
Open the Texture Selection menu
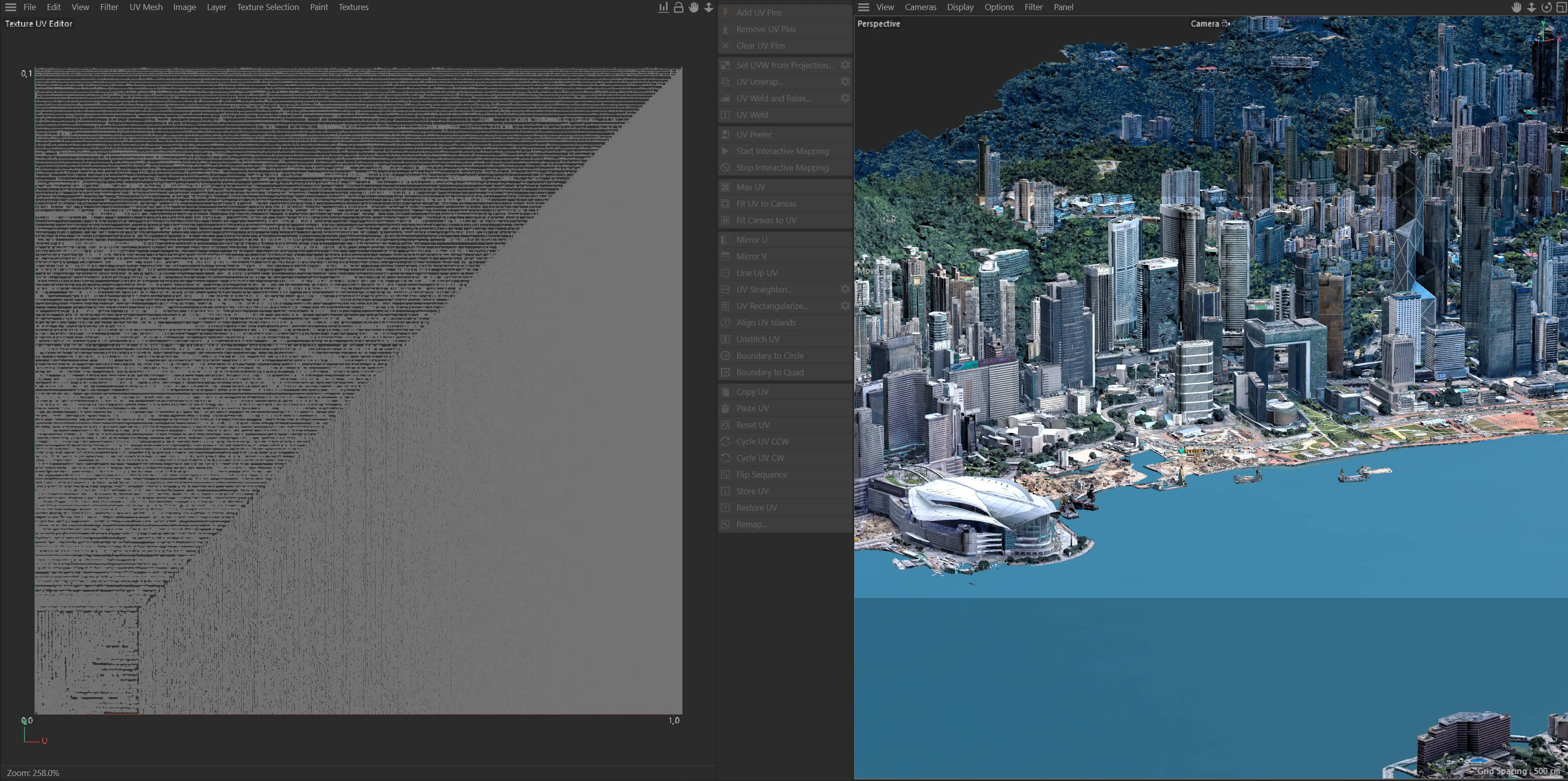tap(268, 8)
